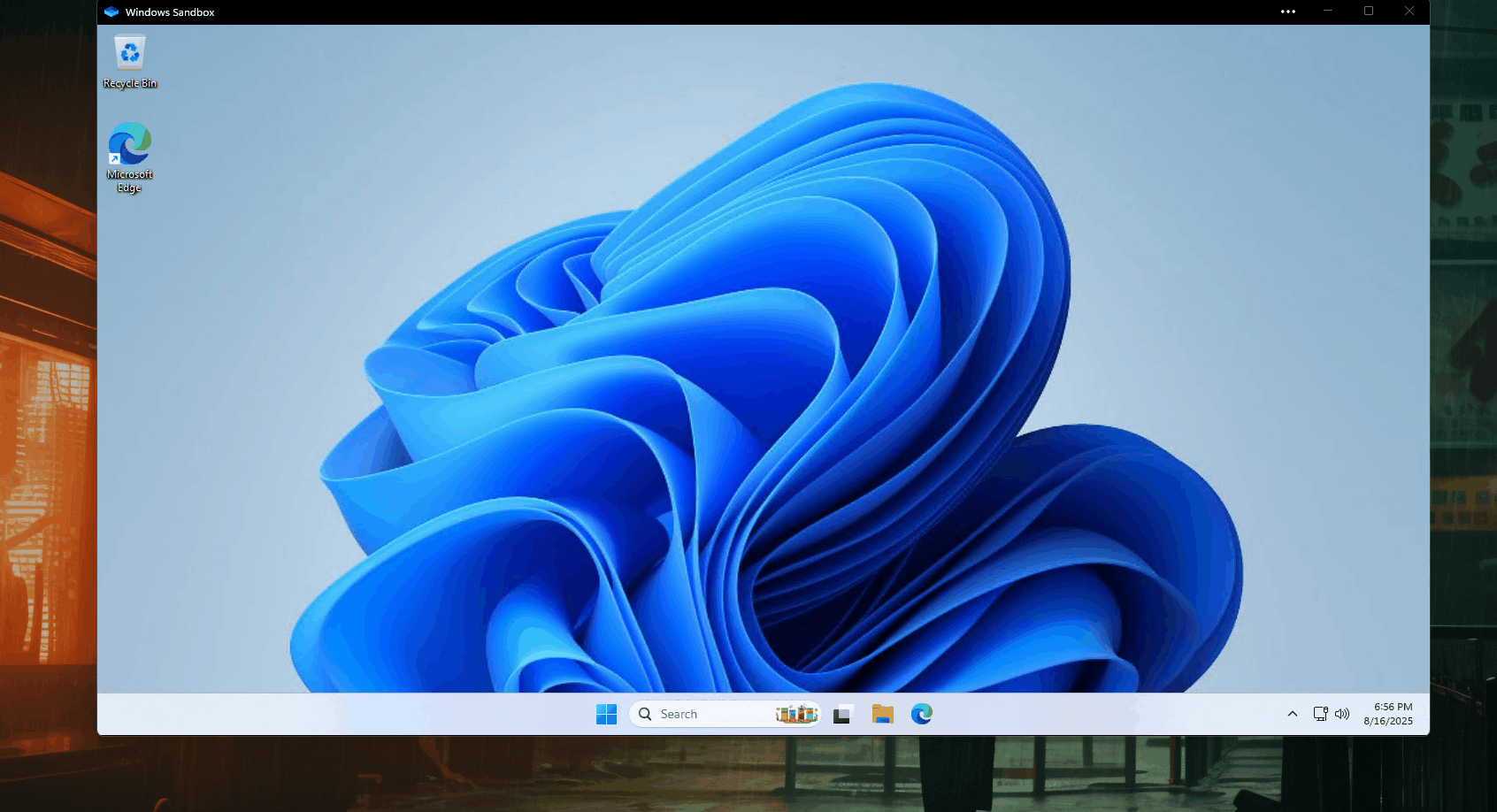
Task: Close the Windows Sandbox window
Action: (1409, 11)
